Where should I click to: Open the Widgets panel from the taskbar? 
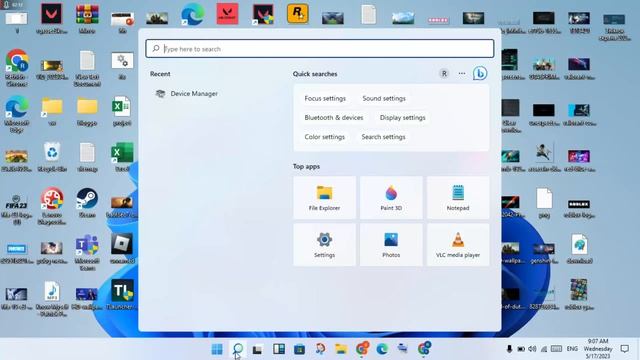pos(279,349)
